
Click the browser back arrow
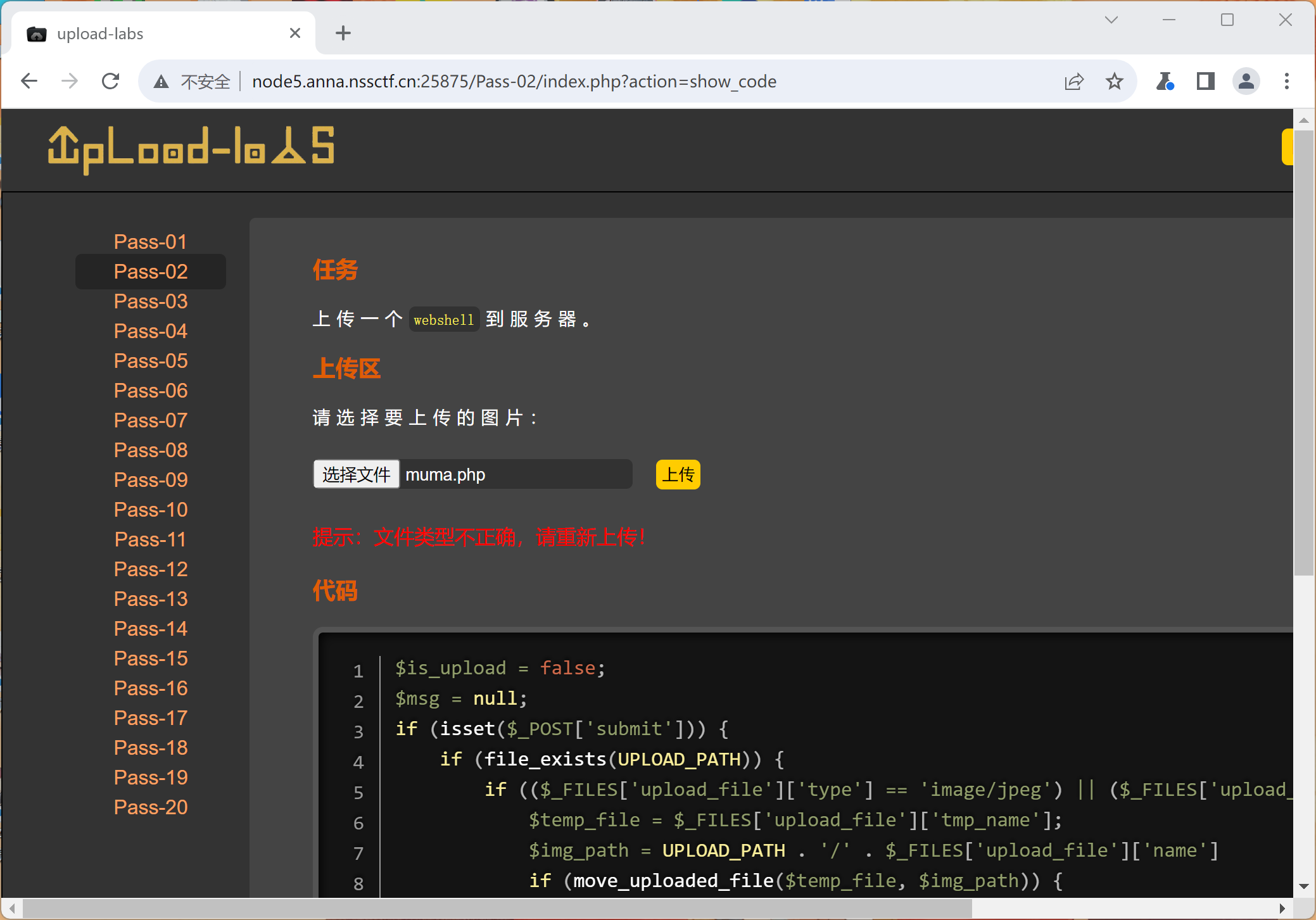coord(29,81)
